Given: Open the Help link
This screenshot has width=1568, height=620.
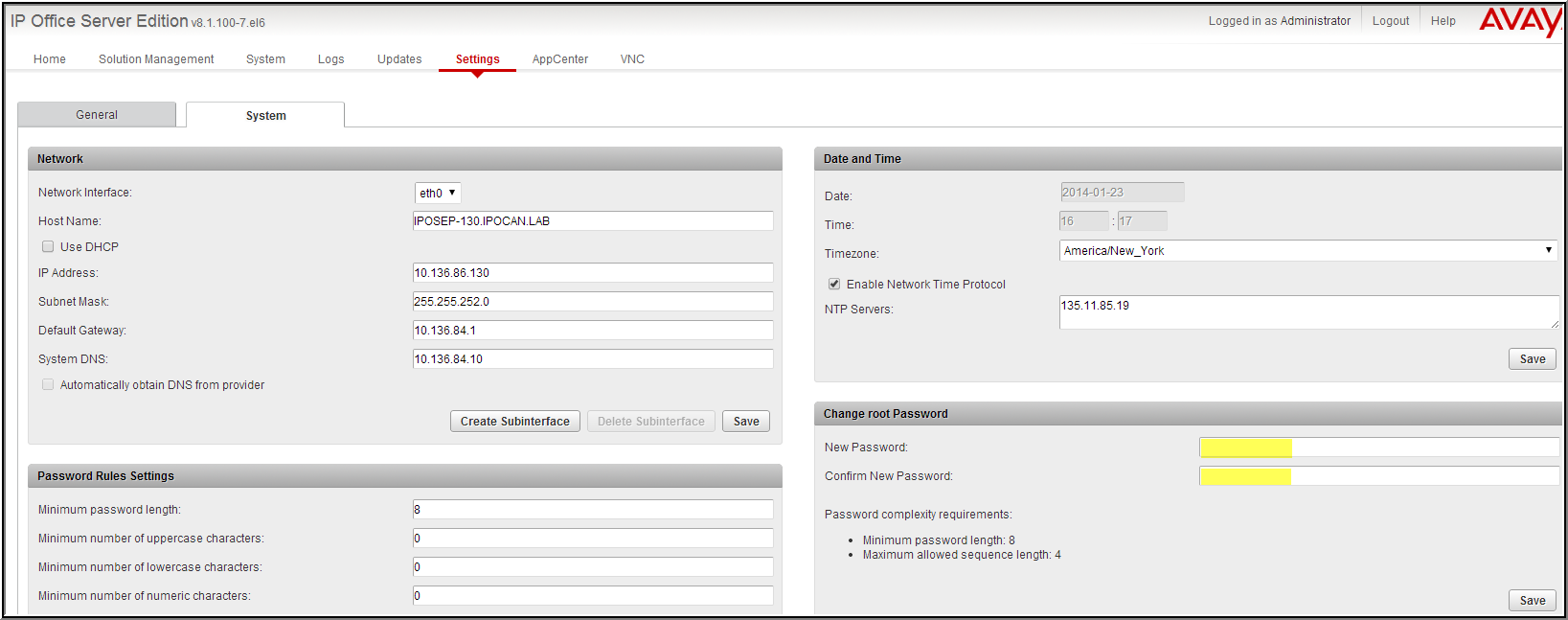Looking at the screenshot, I should click(1443, 20).
